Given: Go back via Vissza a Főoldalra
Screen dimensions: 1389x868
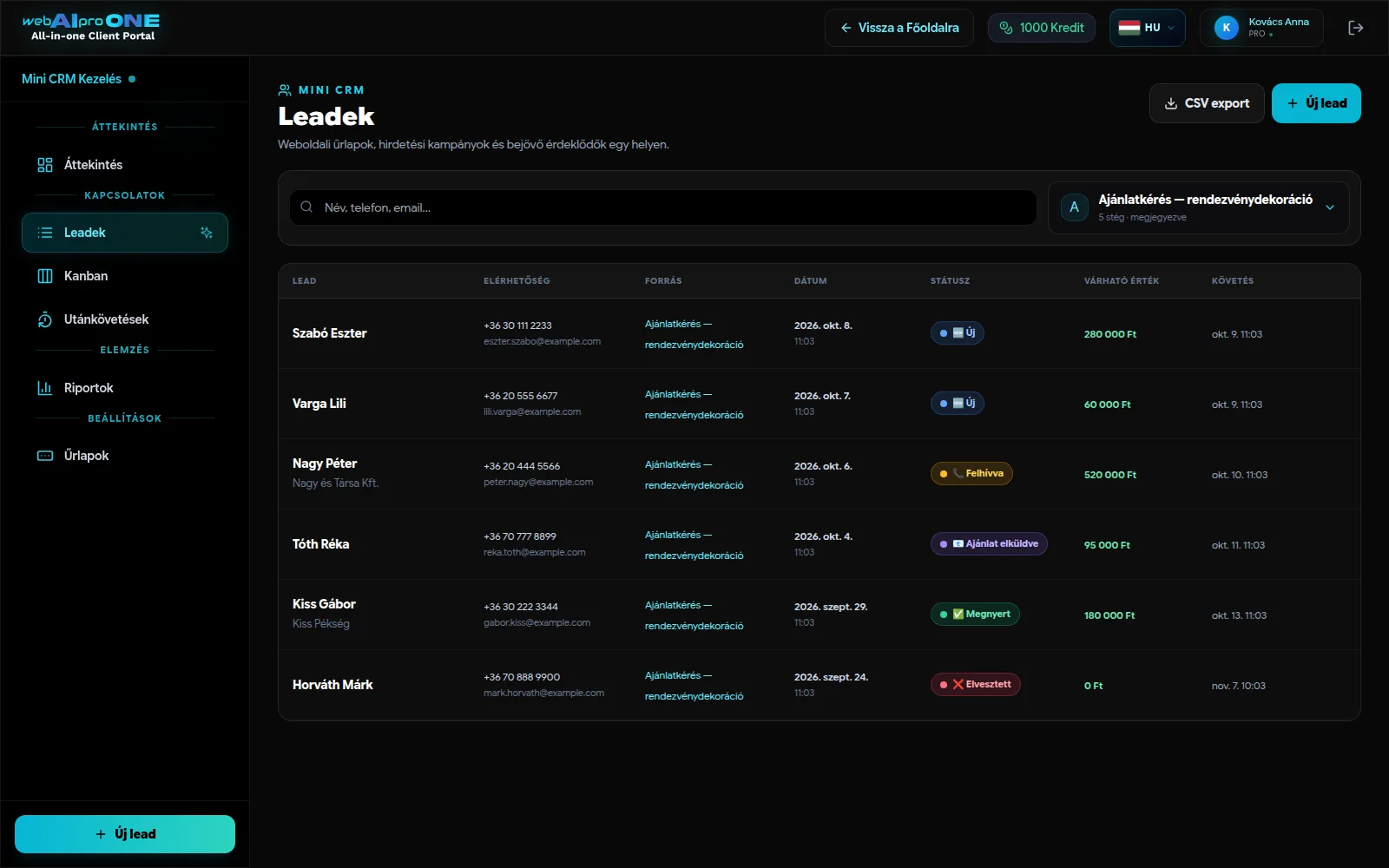Looking at the screenshot, I should [x=899, y=28].
